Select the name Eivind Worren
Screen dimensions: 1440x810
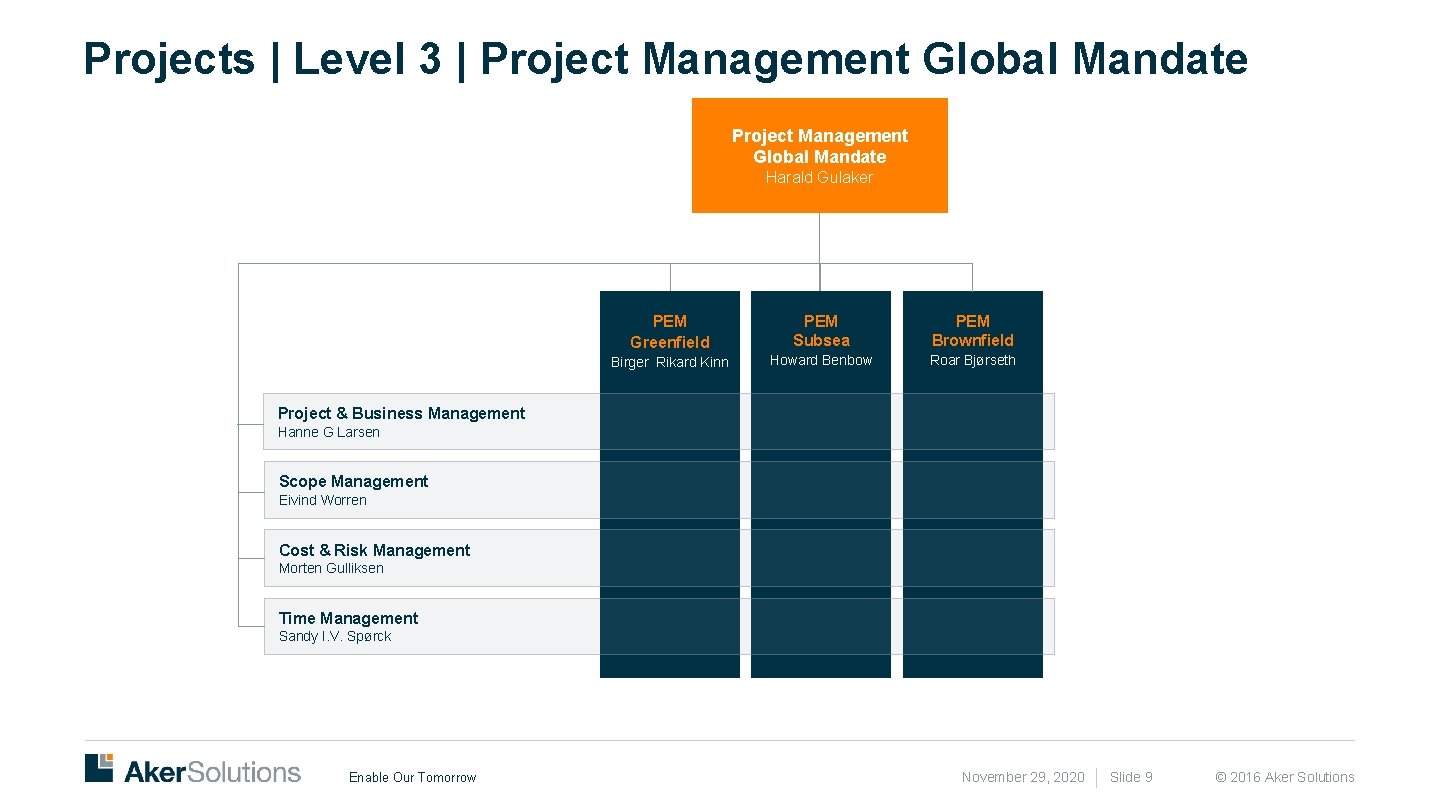323,500
